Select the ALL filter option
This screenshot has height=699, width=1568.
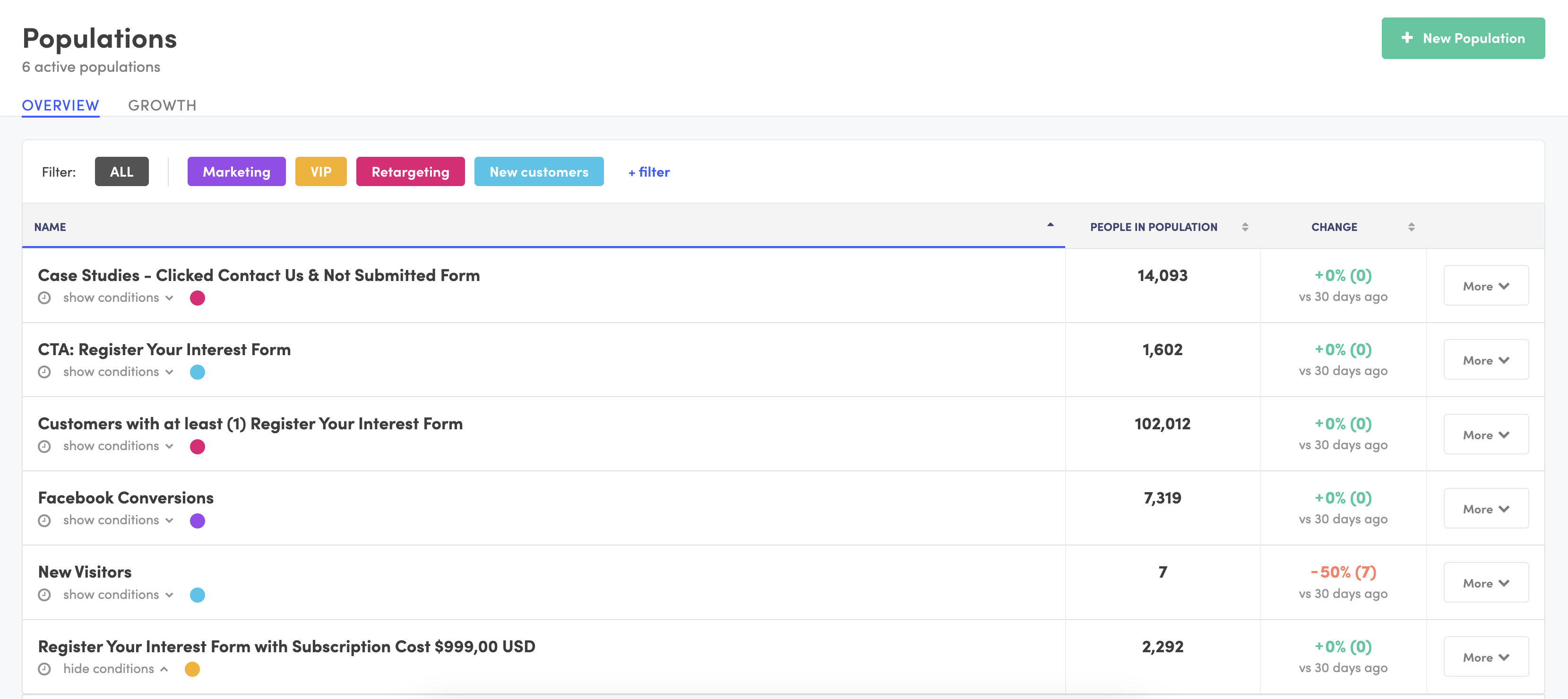[x=122, y=171]
